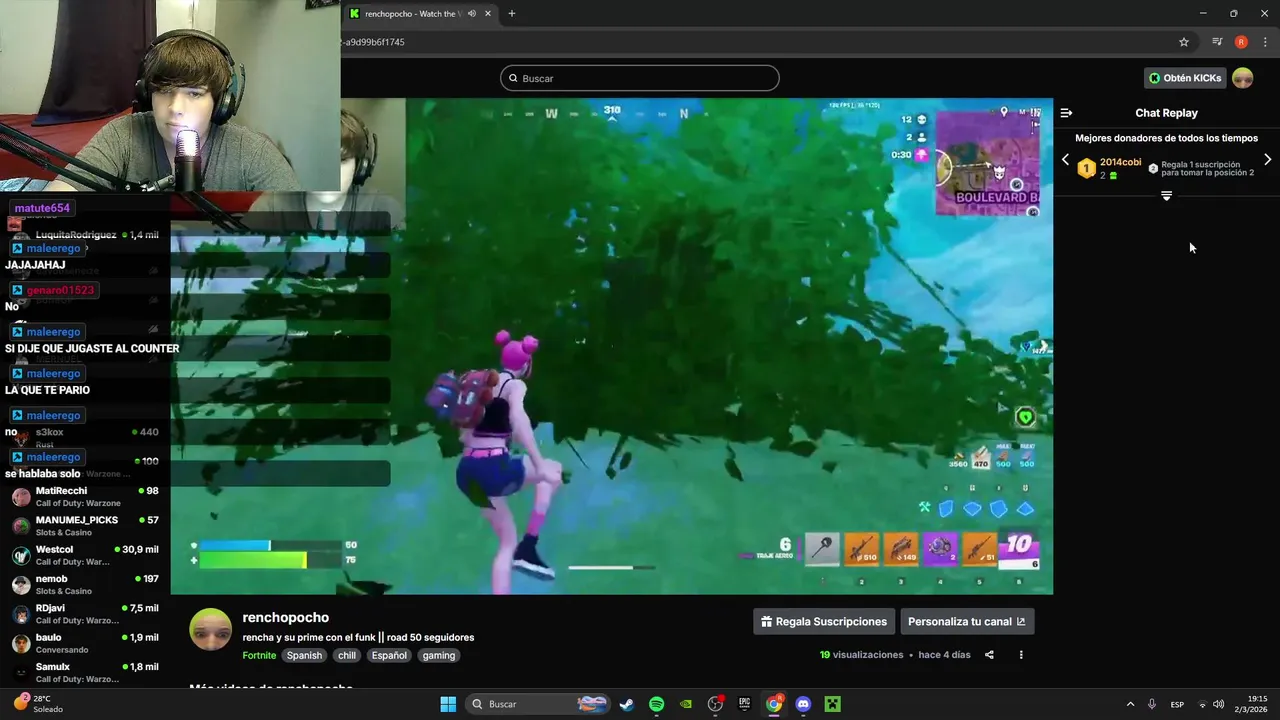The image size is (1280, 720).
Task: Open Discord from the taskbar
Action: coord(803,704)
